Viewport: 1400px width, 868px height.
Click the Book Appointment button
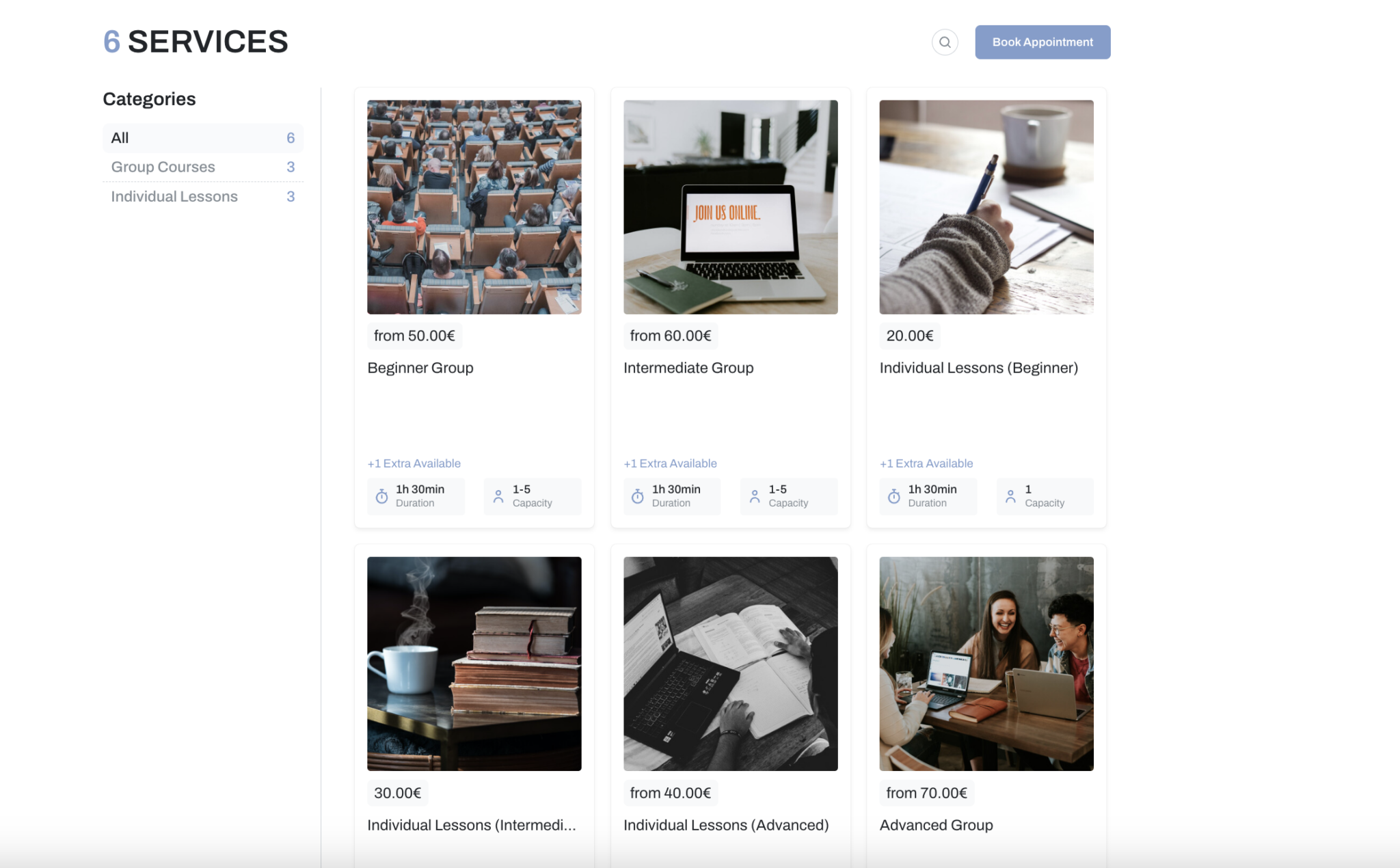coord(1042,42)
